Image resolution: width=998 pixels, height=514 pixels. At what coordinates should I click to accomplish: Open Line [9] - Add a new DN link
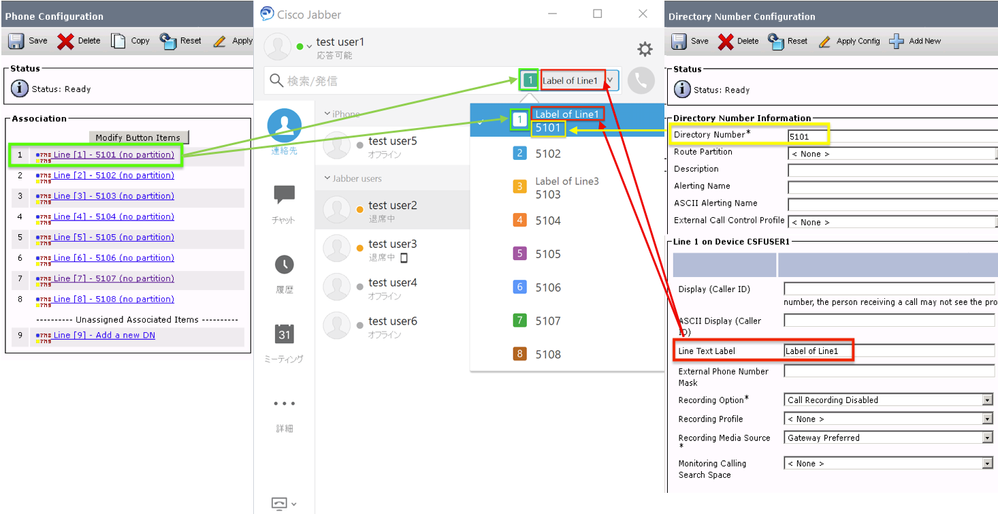click(104, 335)
